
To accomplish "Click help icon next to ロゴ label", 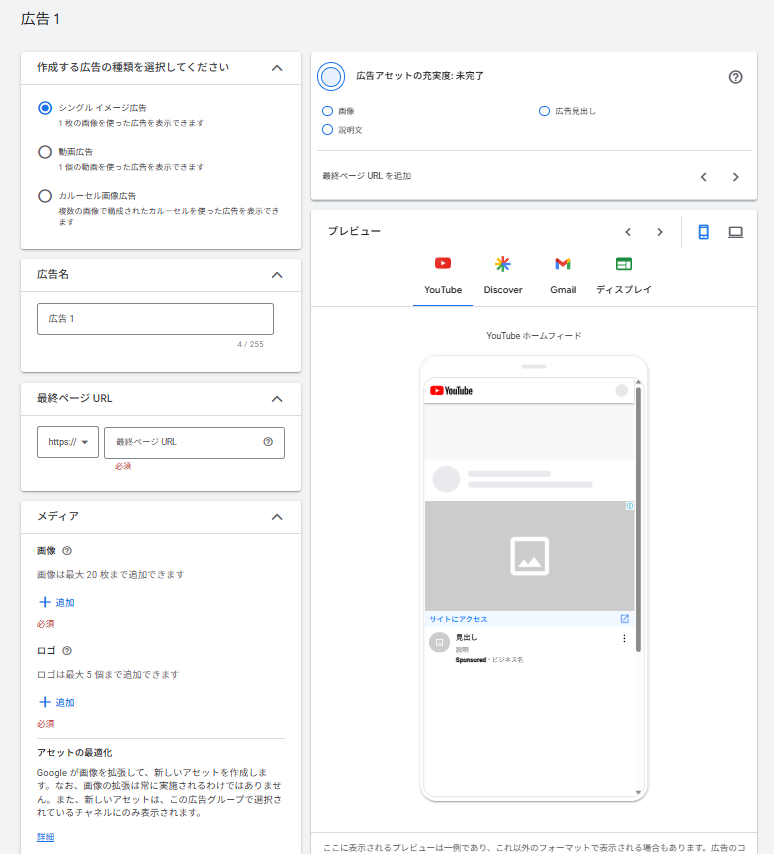I will (67, 651).
